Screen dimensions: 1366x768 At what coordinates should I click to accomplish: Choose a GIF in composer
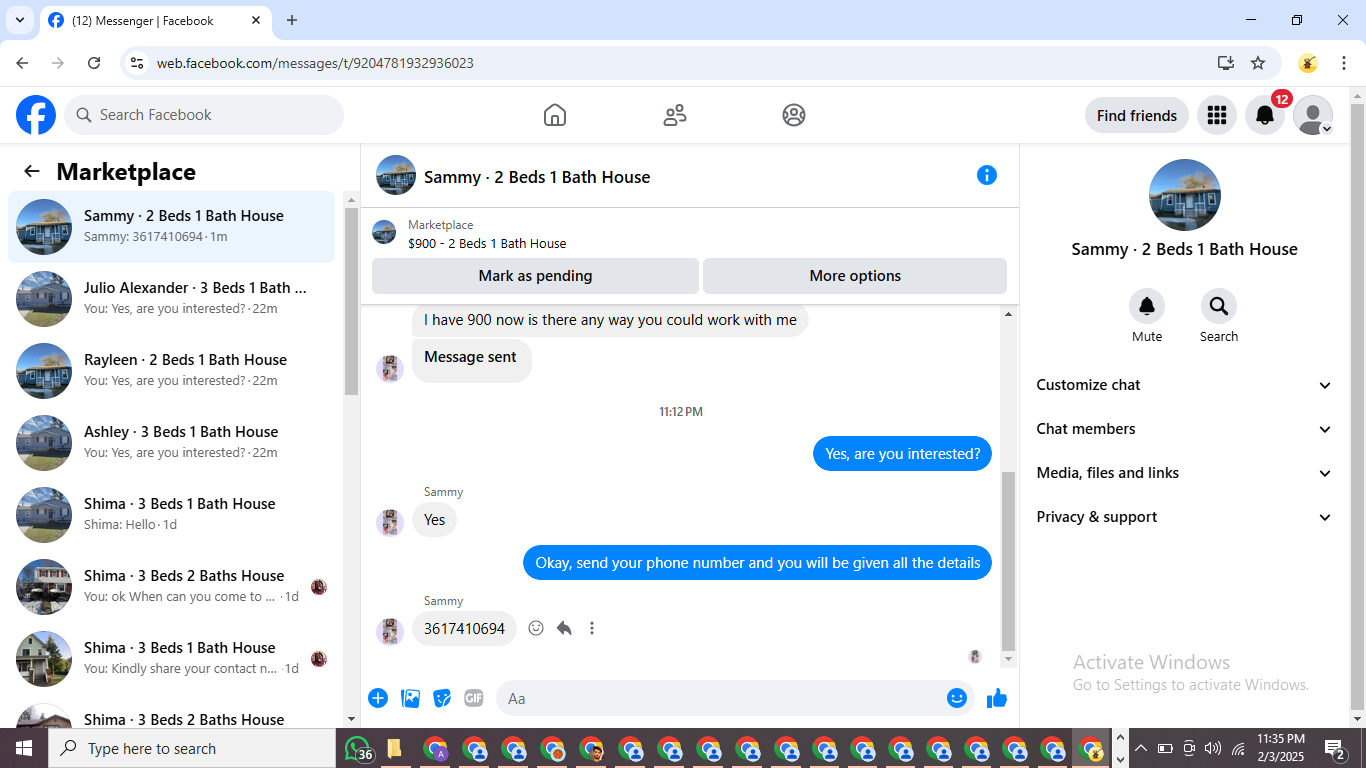click(x=474, y=698)
